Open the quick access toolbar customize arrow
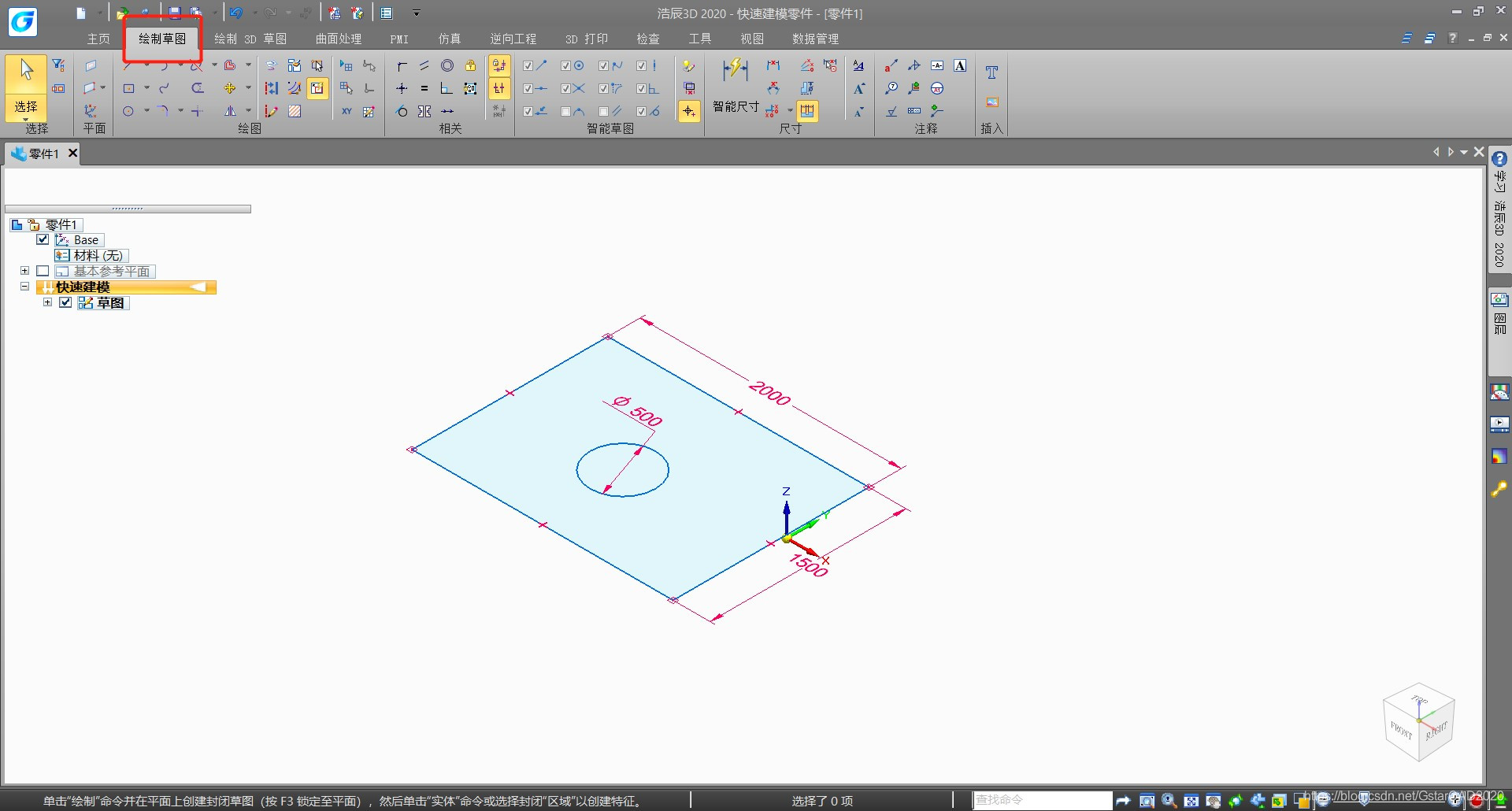The image size is (1512, 811). (x=417, y=13)
